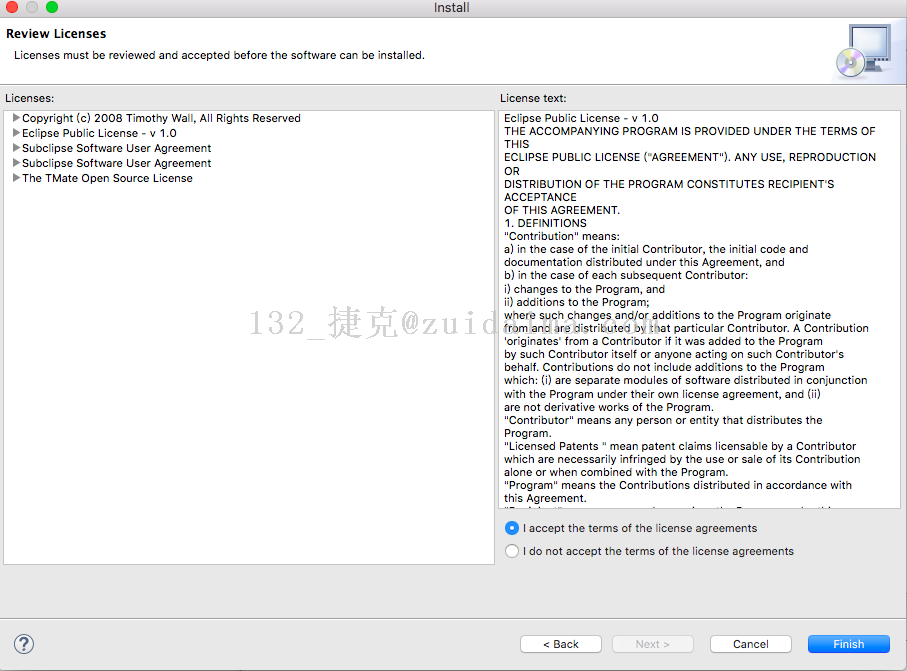This screenshot has height=671, width=907.
Task: Click 'i) changes to the Program, and' line
Action: point(584,289)
